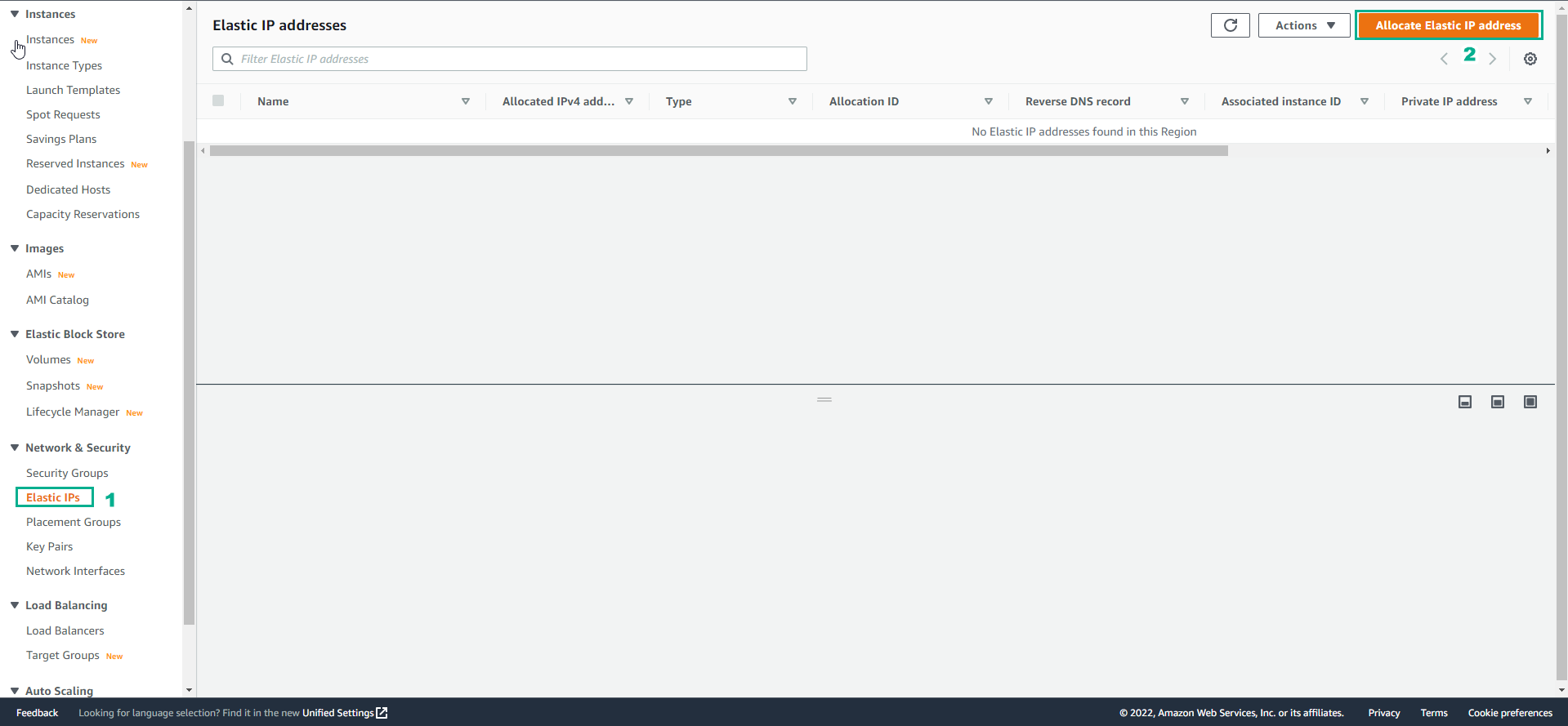Click panel resize handle icon
Image resolution: width=1568 pixels, height=726 pixels.
coord(824,399)
